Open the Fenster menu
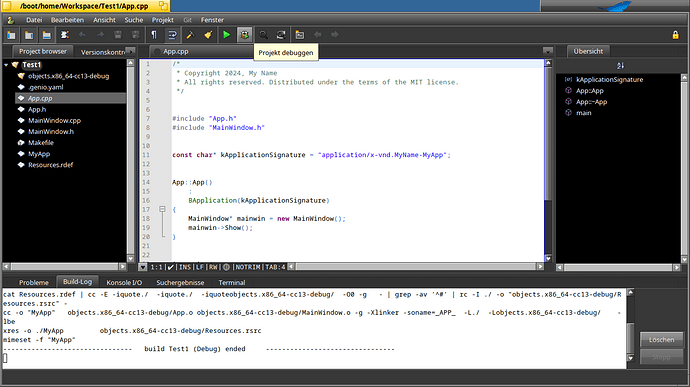The image size is (690, 387). [212, 20]
